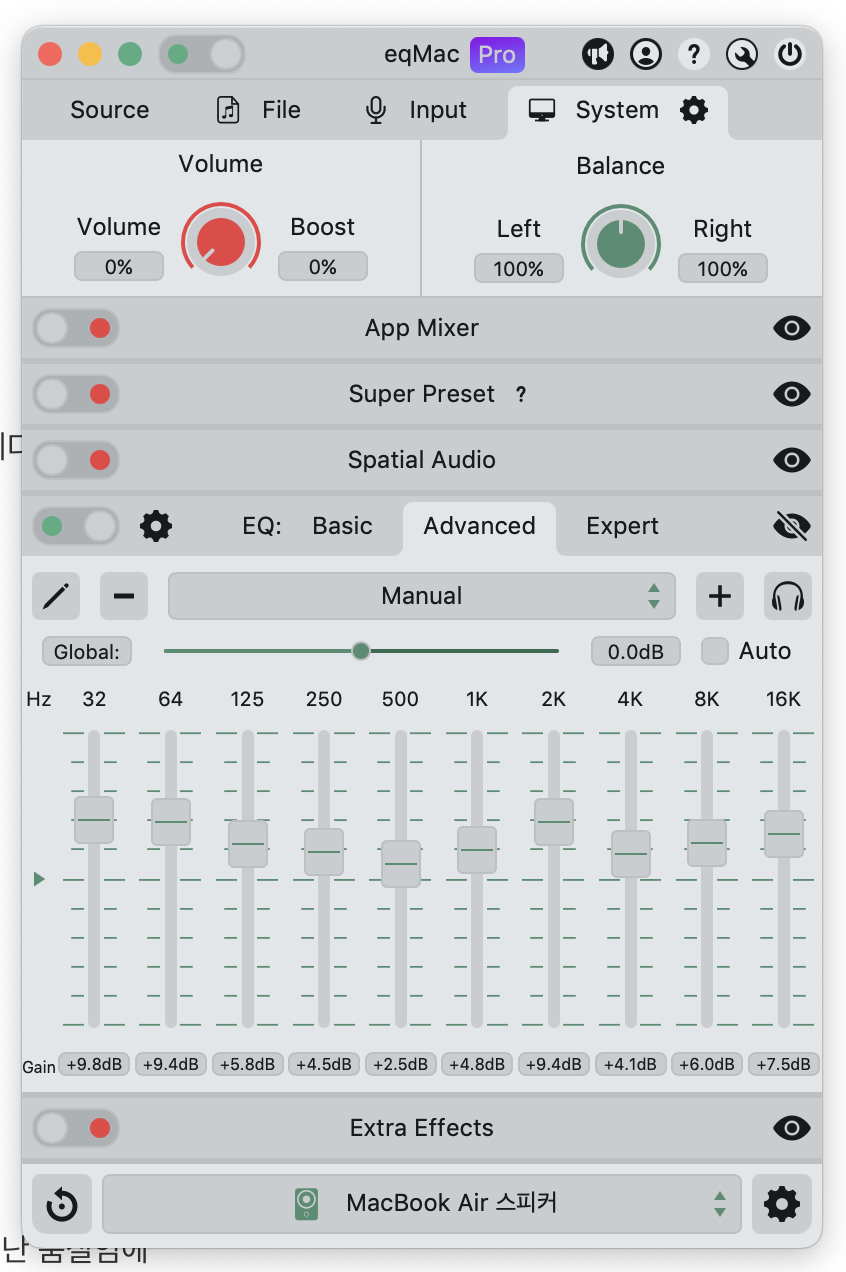Open output device settings gear
This screenshot has height=1272, width=846.
782,1204
